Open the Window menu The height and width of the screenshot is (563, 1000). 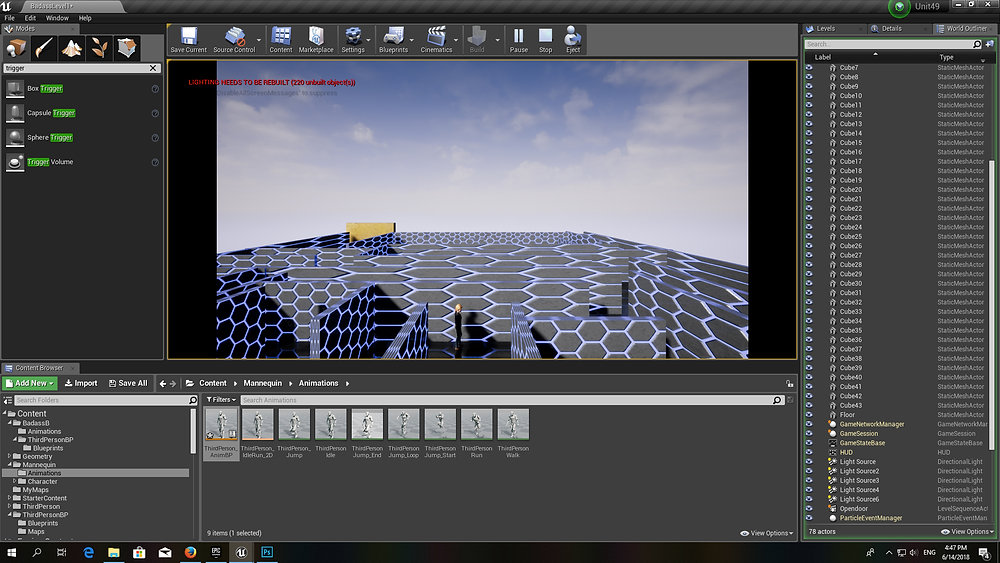(57, 18)
